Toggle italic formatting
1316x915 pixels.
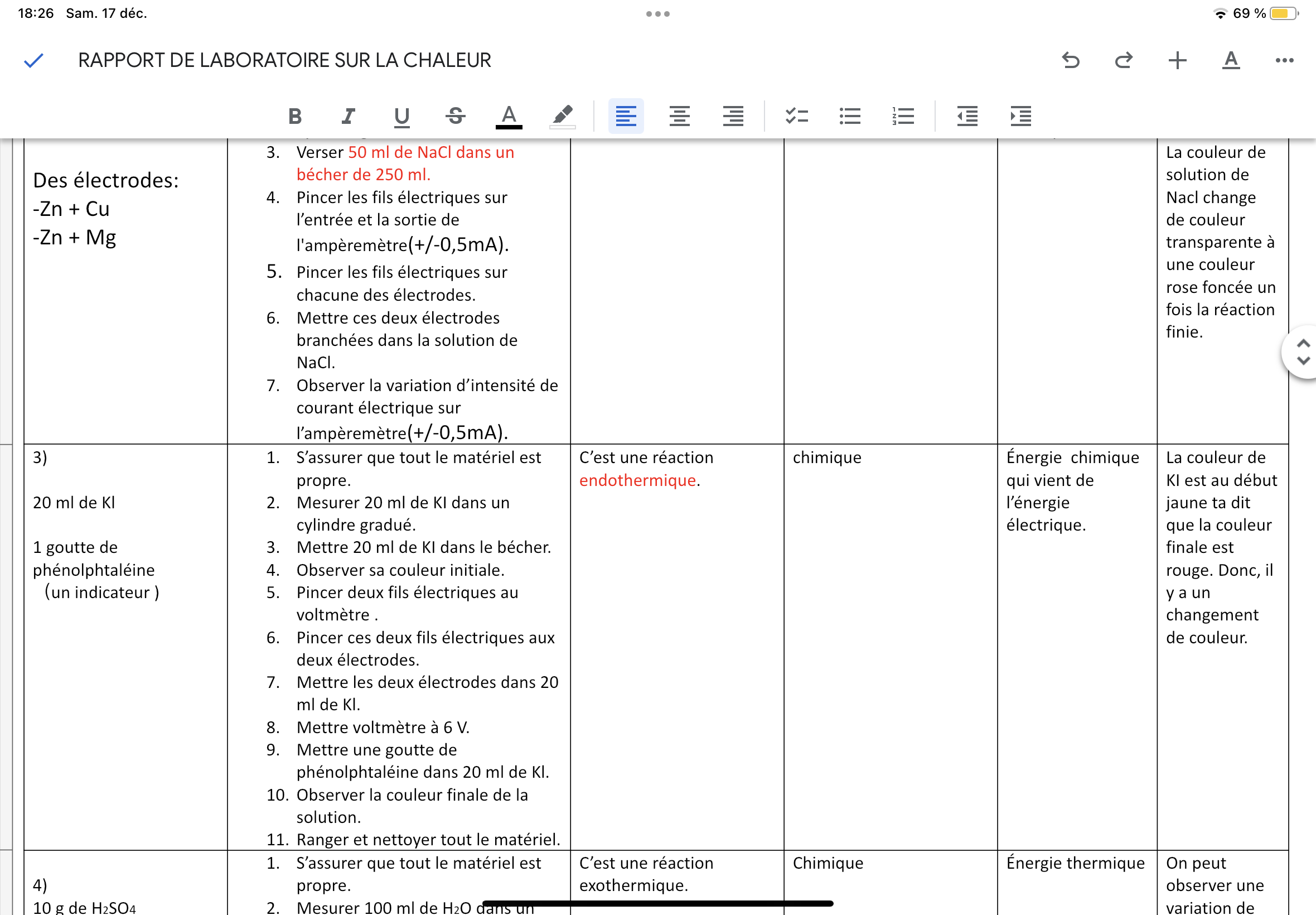point(348,117)
